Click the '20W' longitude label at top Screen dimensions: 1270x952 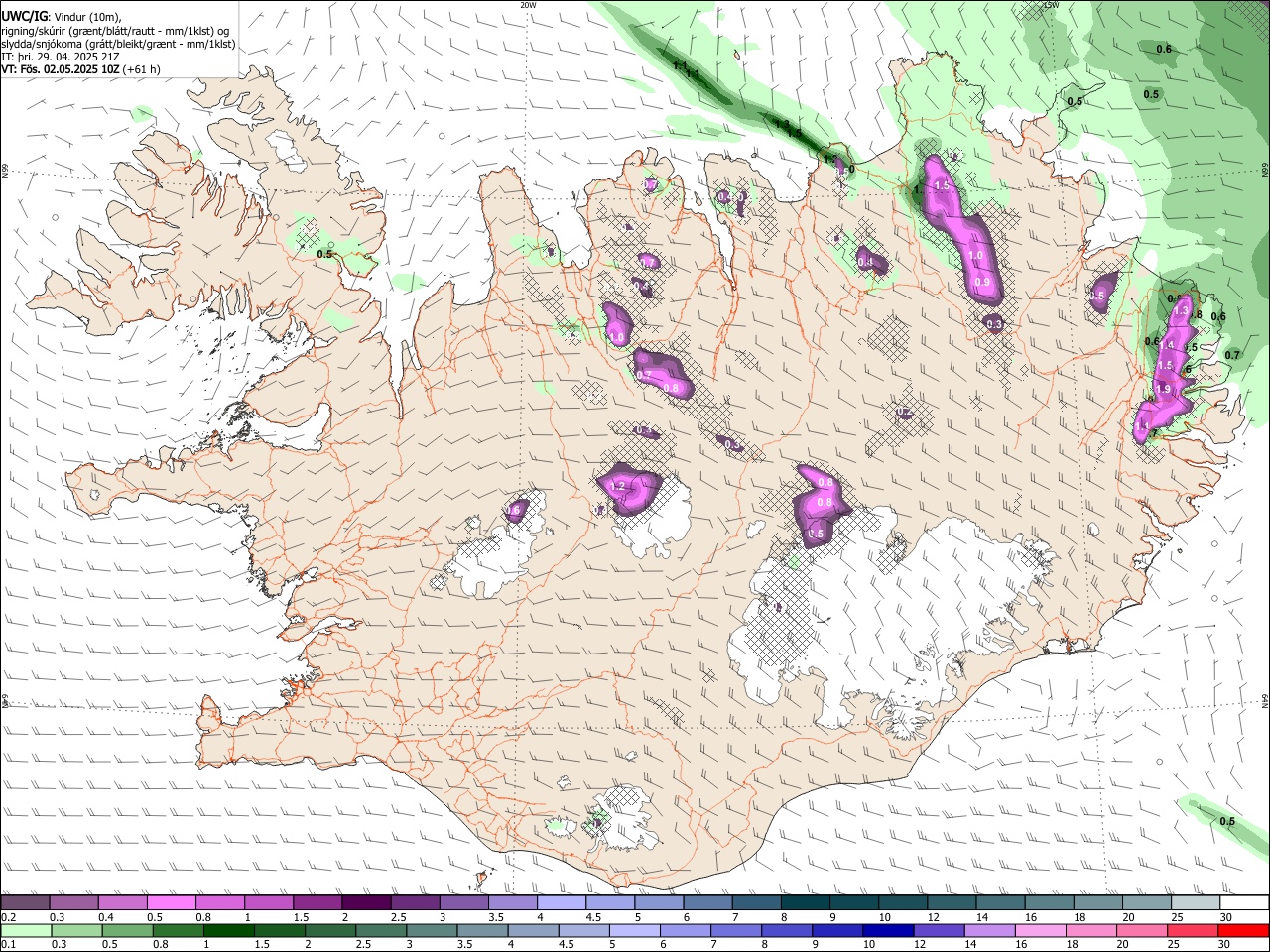click(x=528, y=5)
